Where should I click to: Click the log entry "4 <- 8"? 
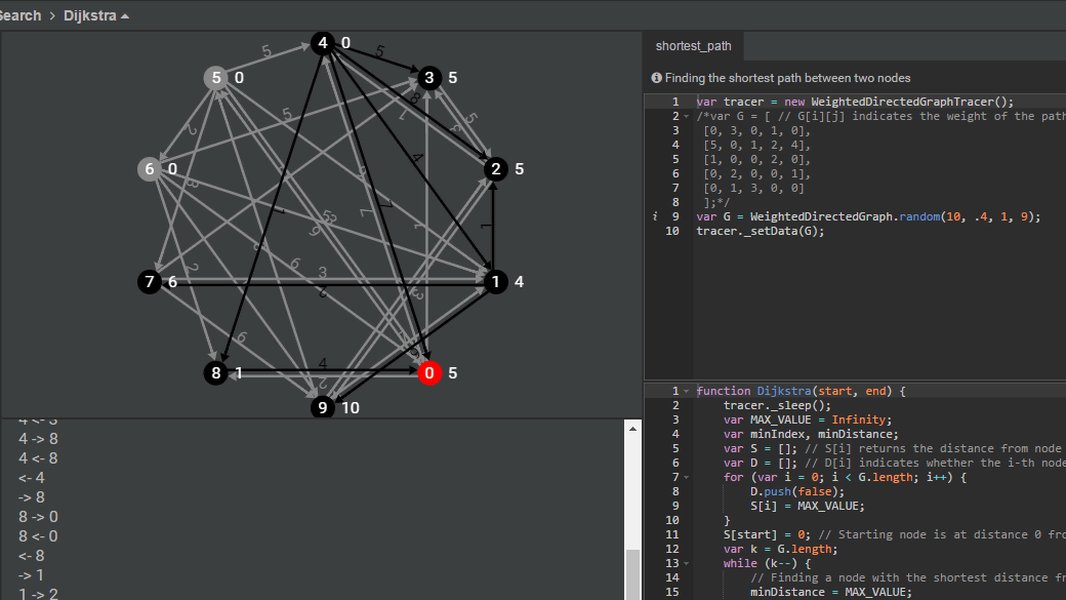38,458
